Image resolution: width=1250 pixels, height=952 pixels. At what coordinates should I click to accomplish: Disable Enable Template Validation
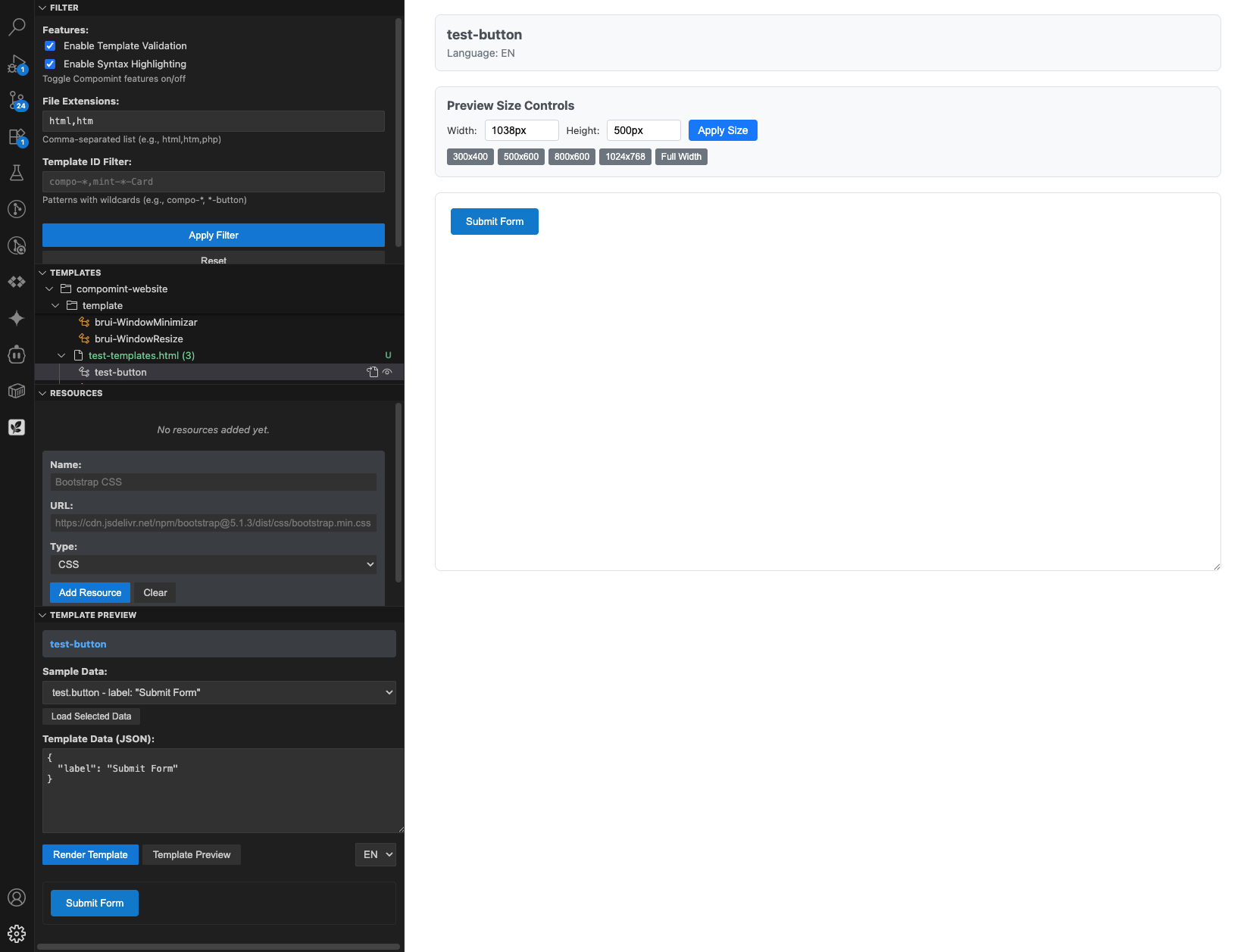click(50, 45)
